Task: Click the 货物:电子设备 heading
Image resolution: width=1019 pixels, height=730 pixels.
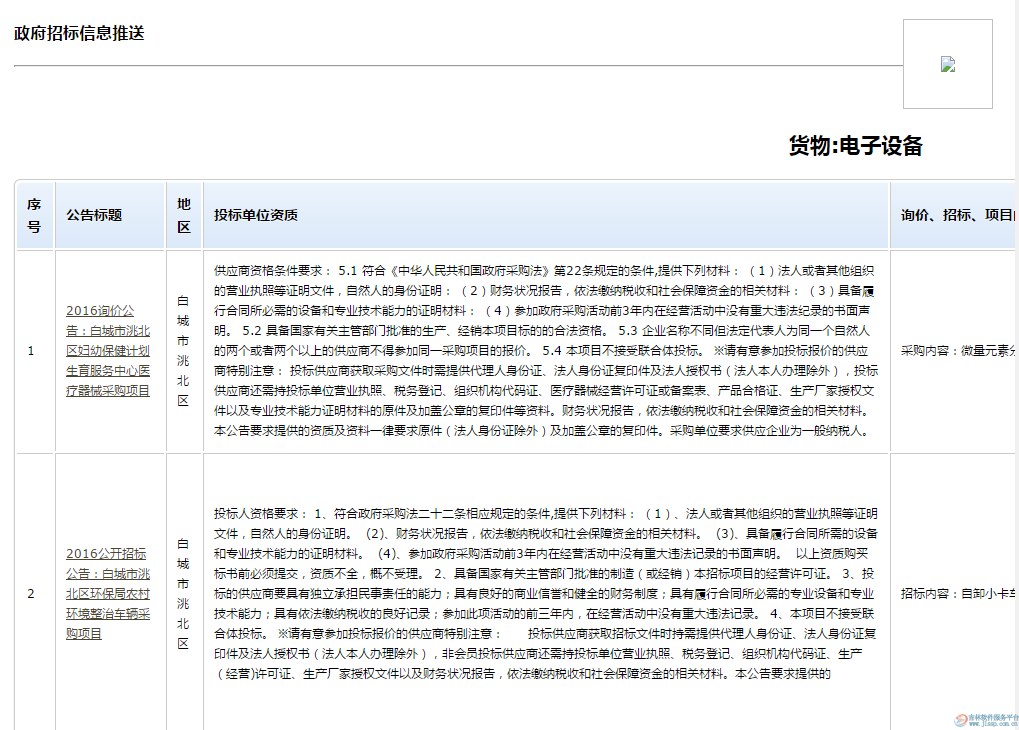Action: pos(855,146)
